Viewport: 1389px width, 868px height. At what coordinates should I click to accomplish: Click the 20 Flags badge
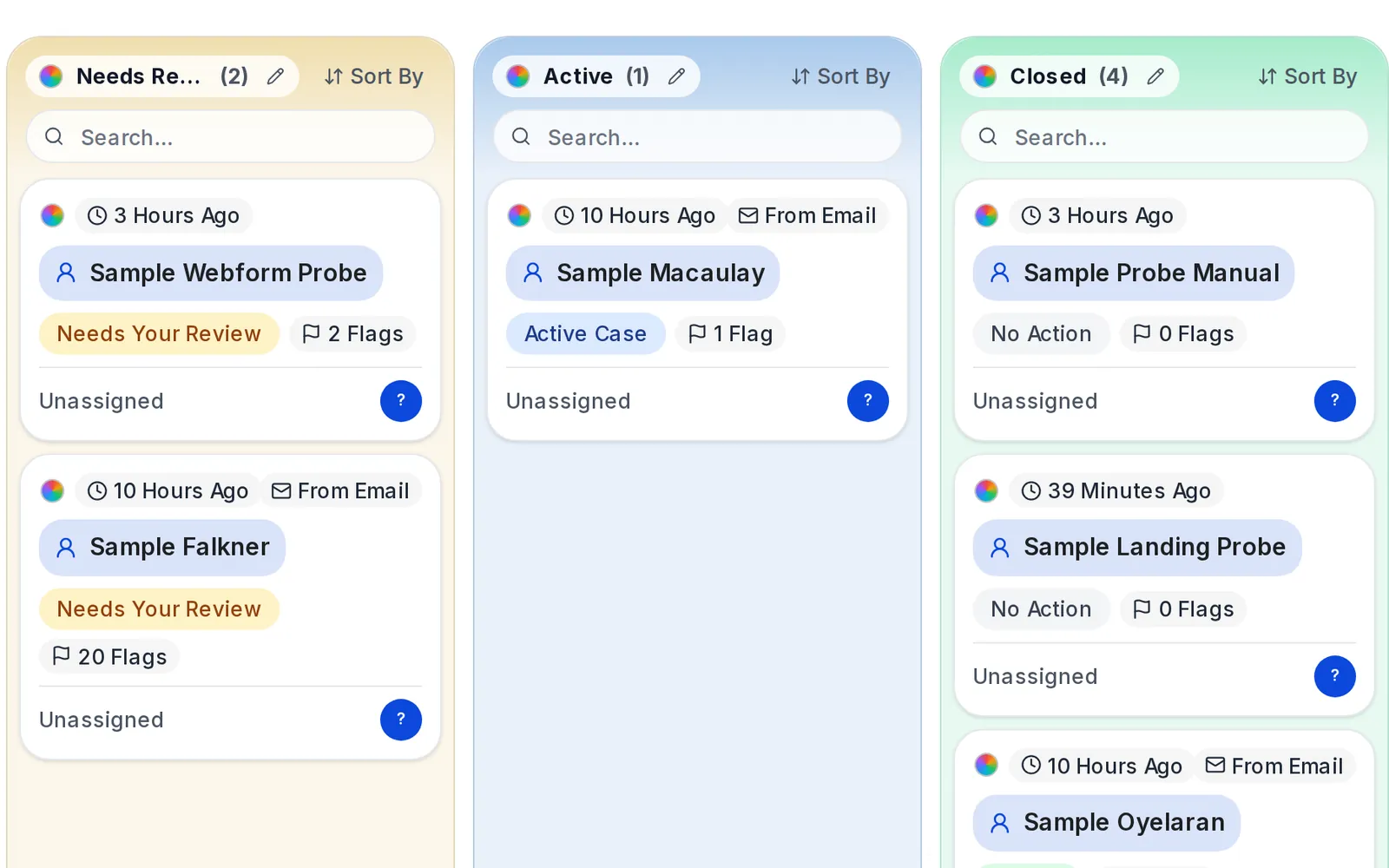[x=109, y=657]
